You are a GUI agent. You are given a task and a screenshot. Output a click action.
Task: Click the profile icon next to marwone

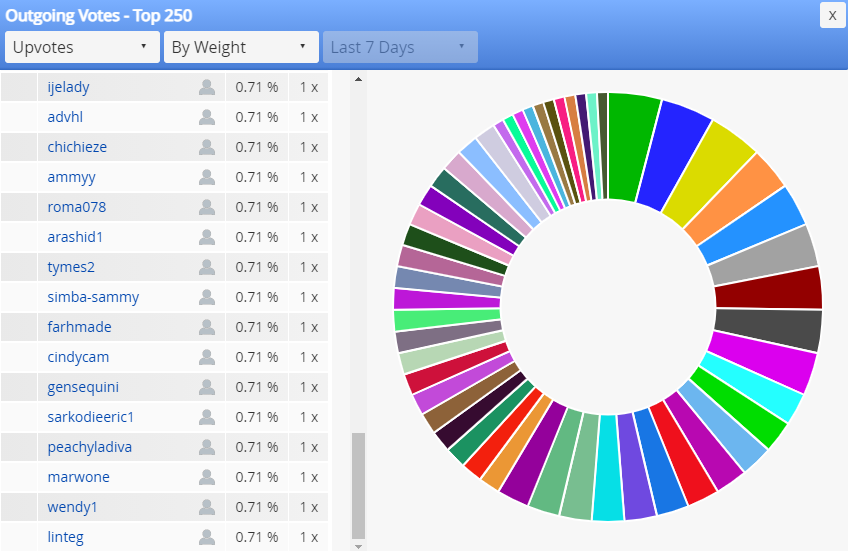[x=207, y=477]
